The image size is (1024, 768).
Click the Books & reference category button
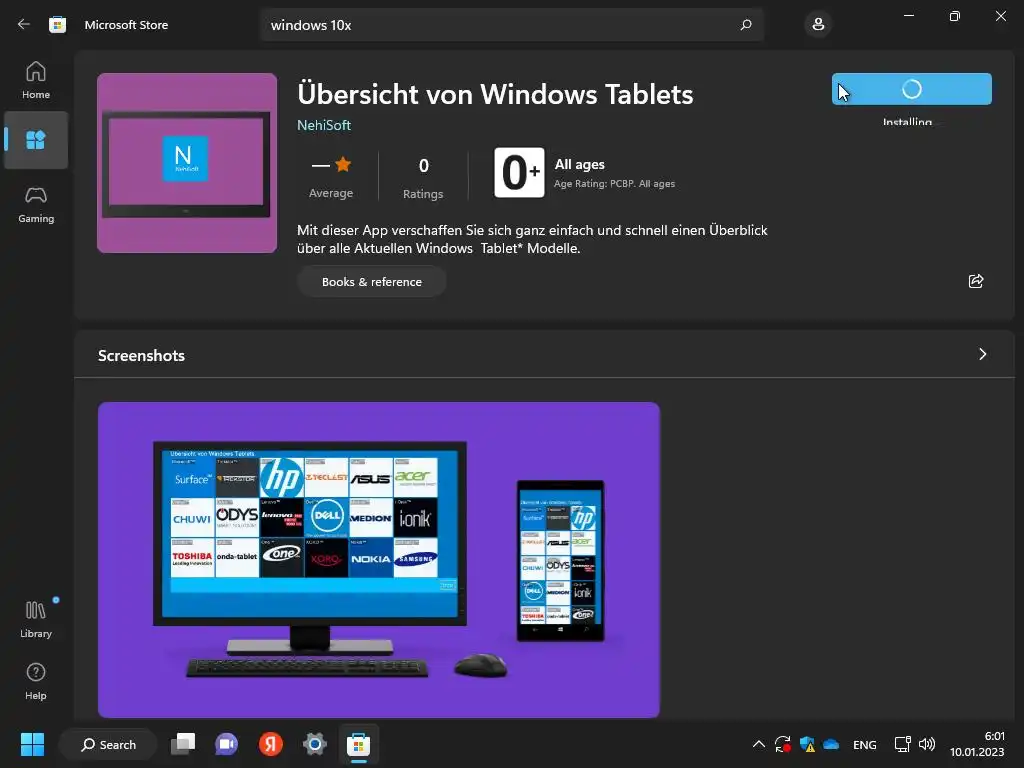[x=372, y=281]
